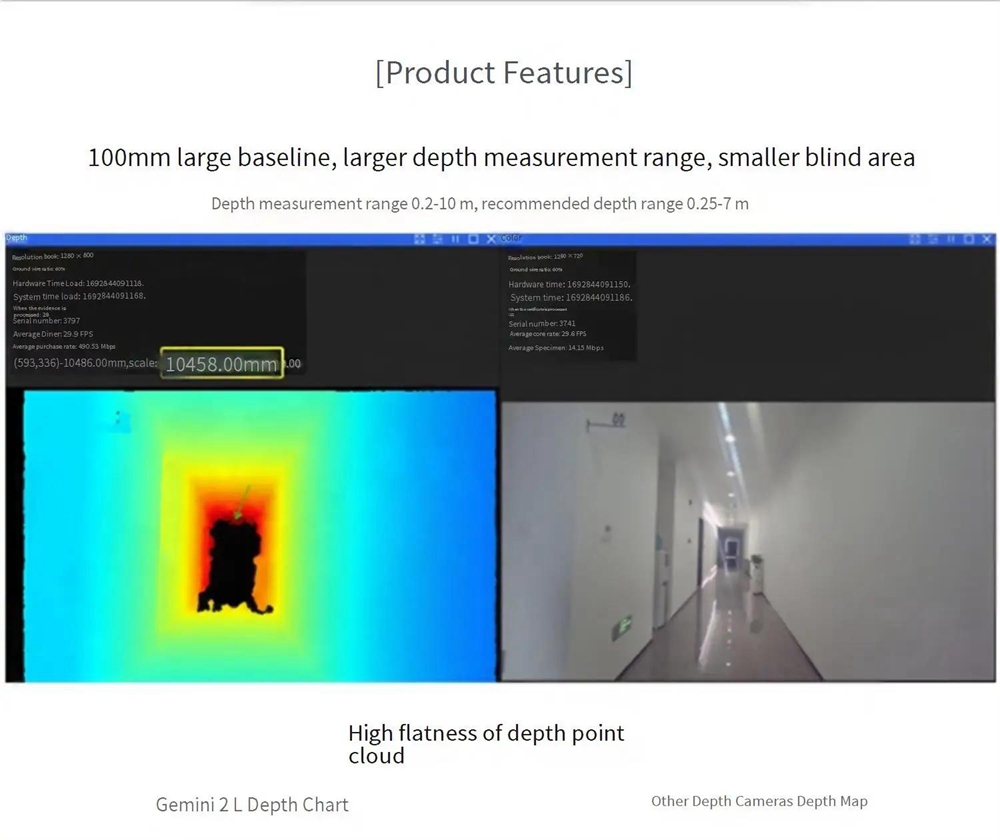
Task: Close the Color stream panel
Action: [986, 239]
